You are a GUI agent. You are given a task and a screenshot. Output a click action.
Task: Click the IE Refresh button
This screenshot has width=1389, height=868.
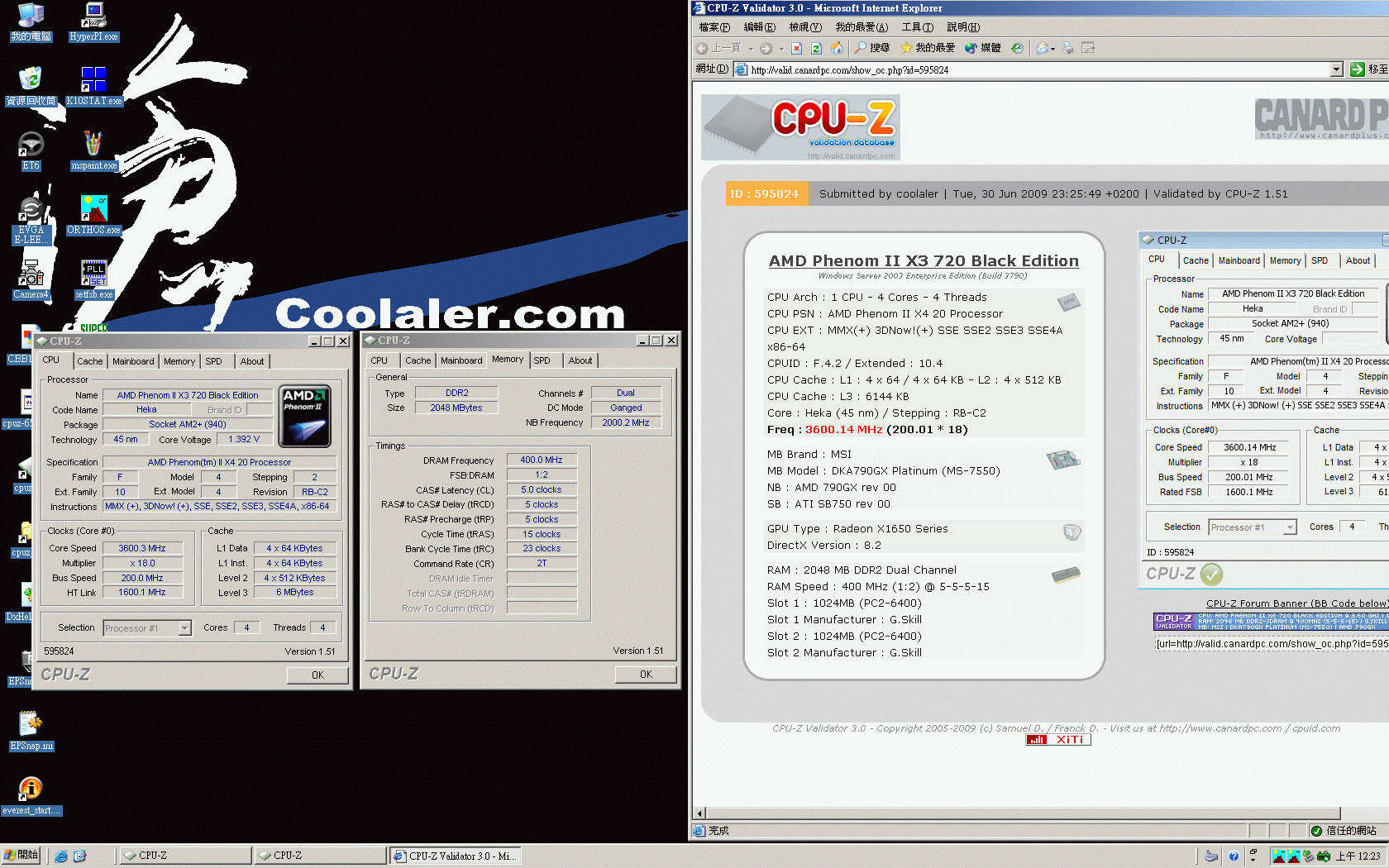tap(816, 48)
